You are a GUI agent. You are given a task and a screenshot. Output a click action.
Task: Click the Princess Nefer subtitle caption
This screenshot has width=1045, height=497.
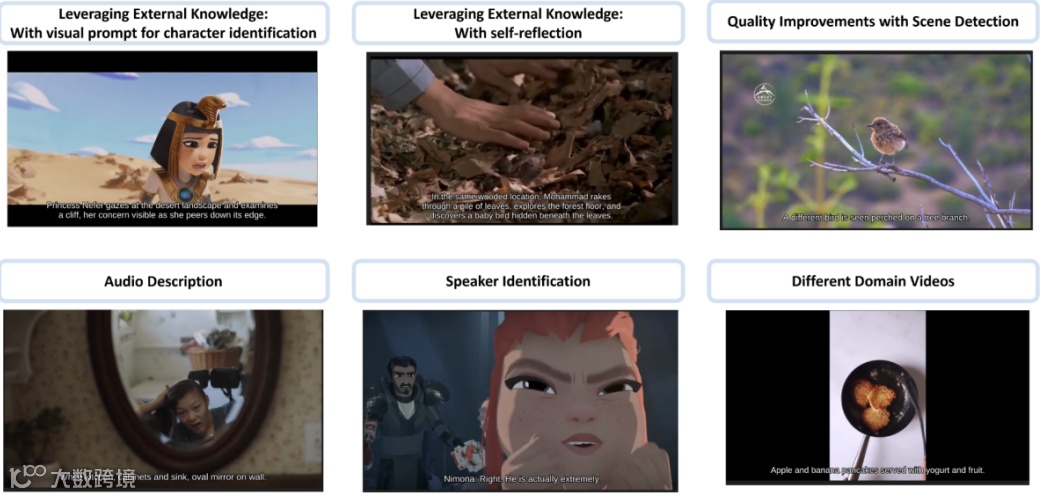162,211
